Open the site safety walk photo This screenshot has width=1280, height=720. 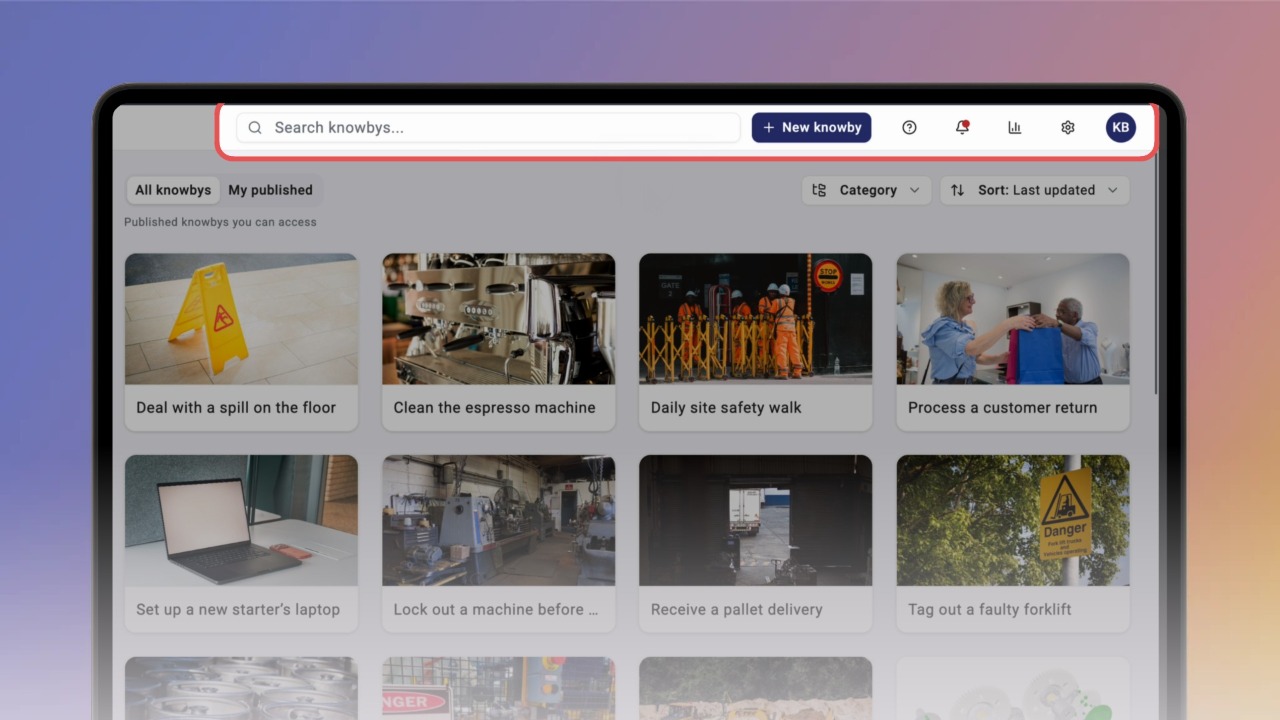coord(755,319)
